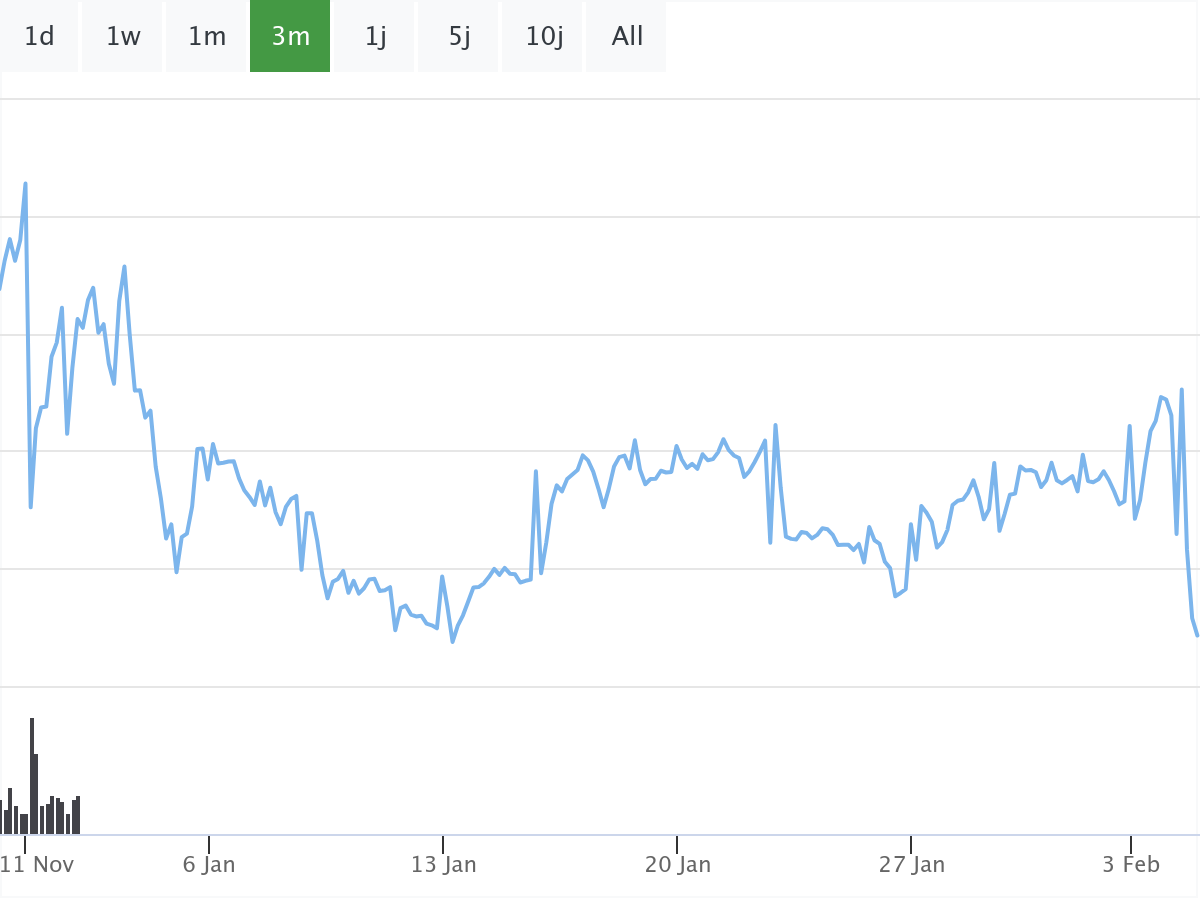Click the rightmost dark volume bar
This screenshot has width=1200, height=900.
78,815
